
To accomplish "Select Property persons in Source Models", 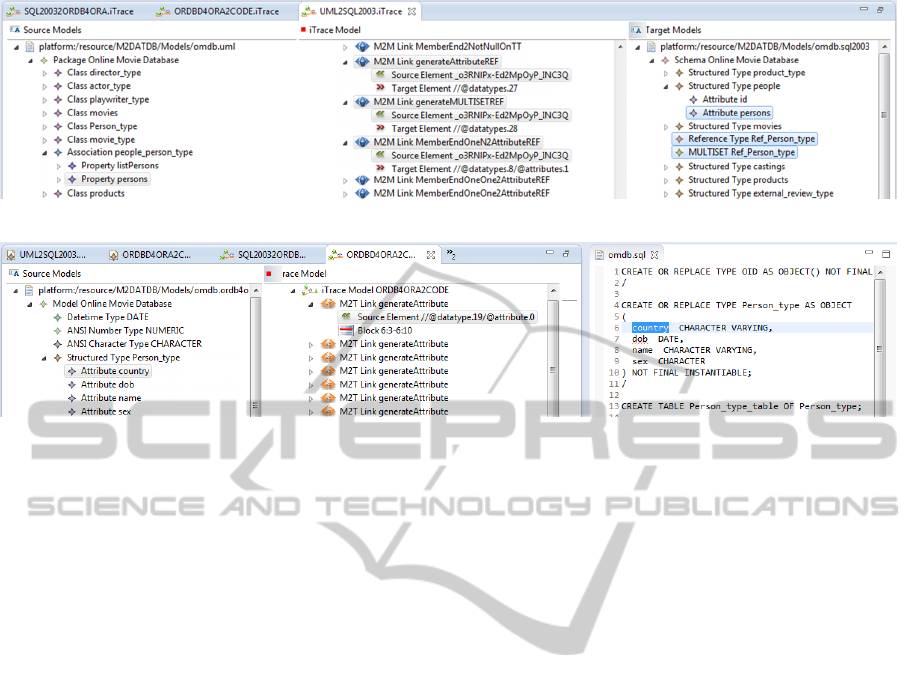I will 114,180.
